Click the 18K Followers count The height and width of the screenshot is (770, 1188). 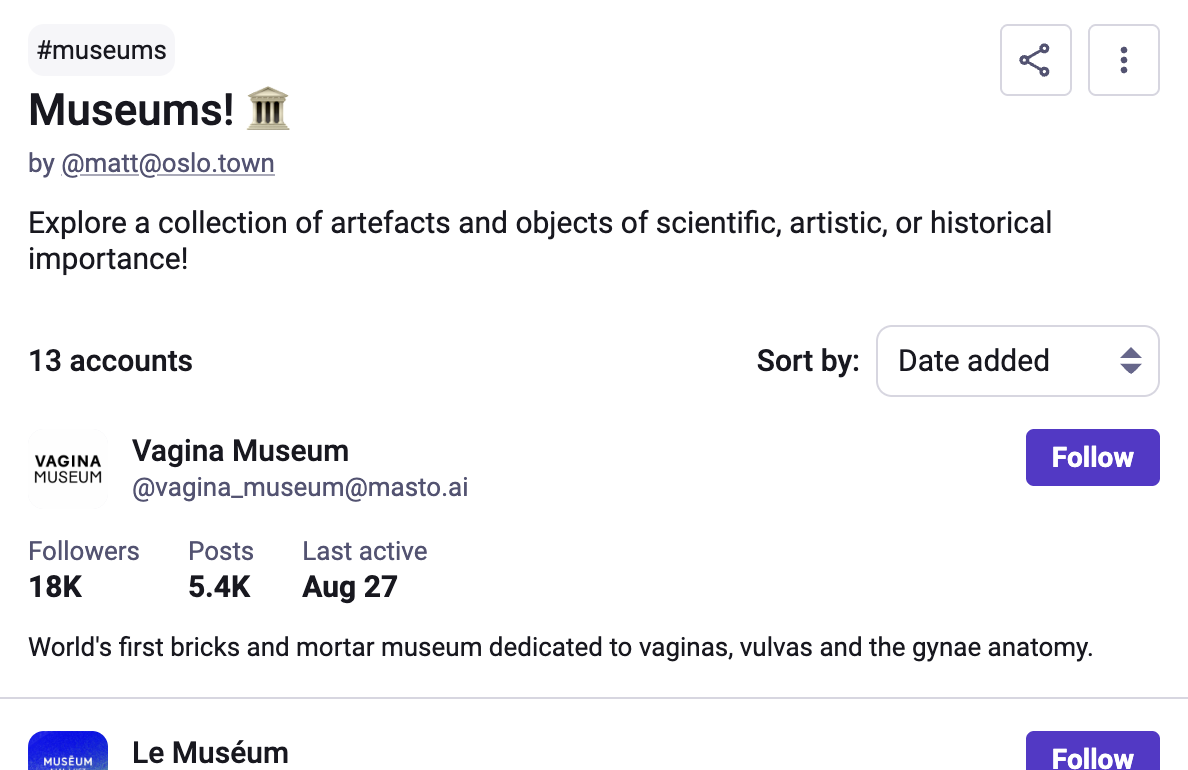tap(55, 587)
